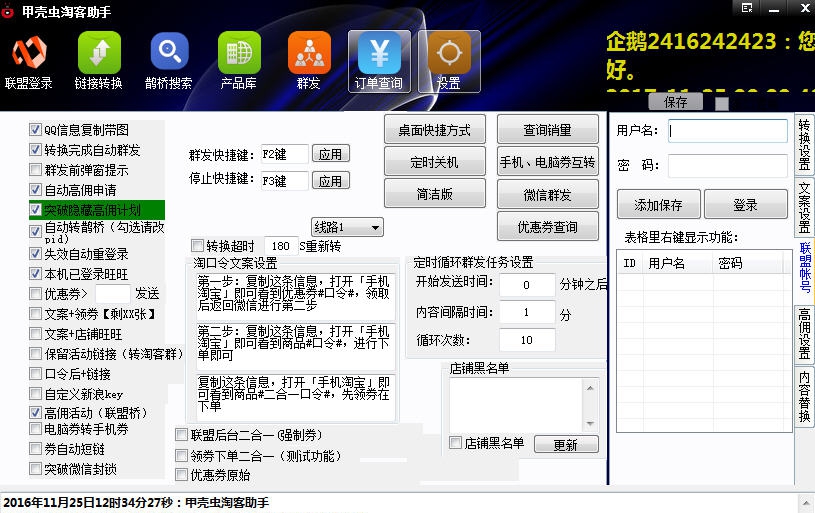This screenshot has width=815, height=513.
Task: Click the 第一步 文案 text box
Action: click(x=295, y=296)
